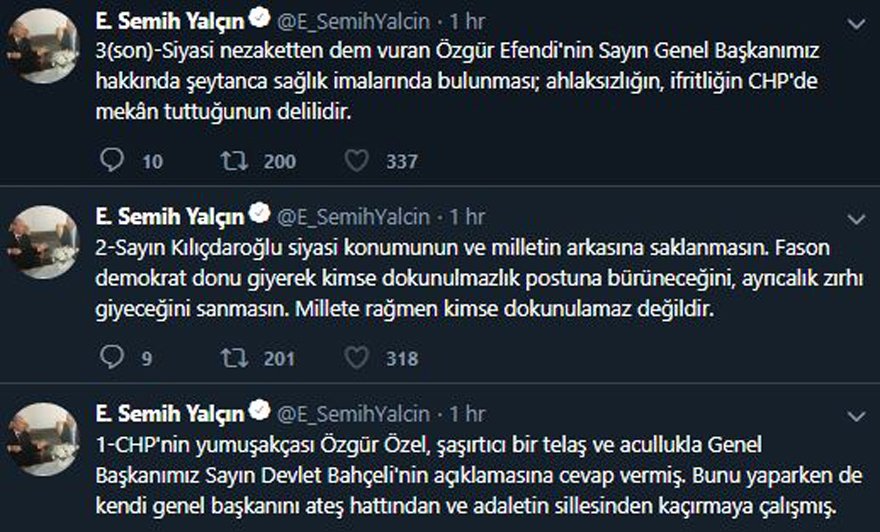Click profile avatar of the second tweet
This screenshot has height=532, width=880.
43,241
